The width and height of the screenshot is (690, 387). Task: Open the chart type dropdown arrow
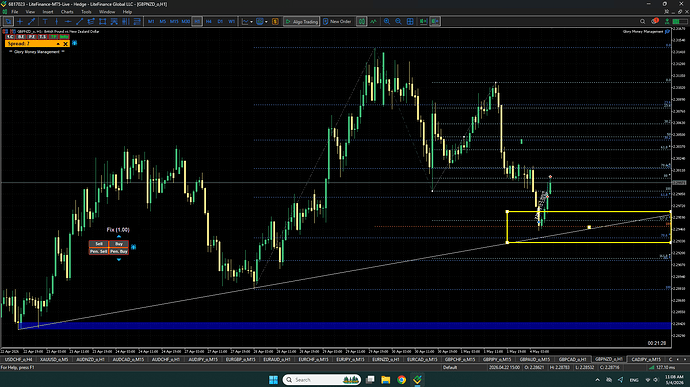point(251,22)
